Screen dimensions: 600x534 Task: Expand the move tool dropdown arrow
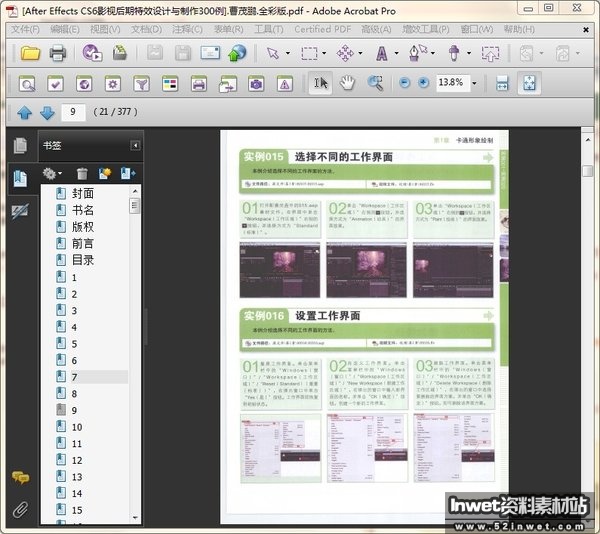tap(360, 54)
